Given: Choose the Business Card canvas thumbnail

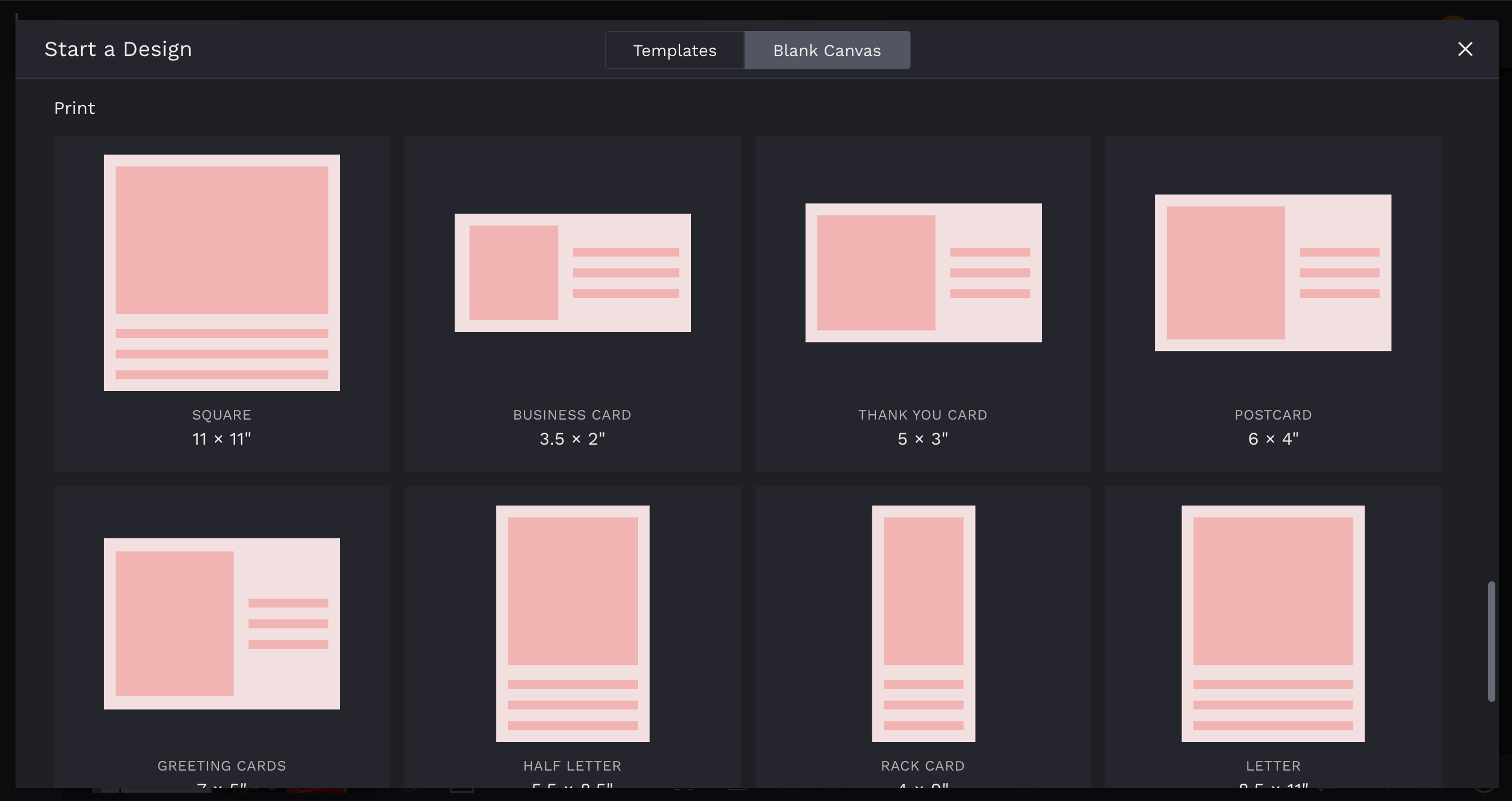Looking at the screenshot, I should tap(573, 273).
